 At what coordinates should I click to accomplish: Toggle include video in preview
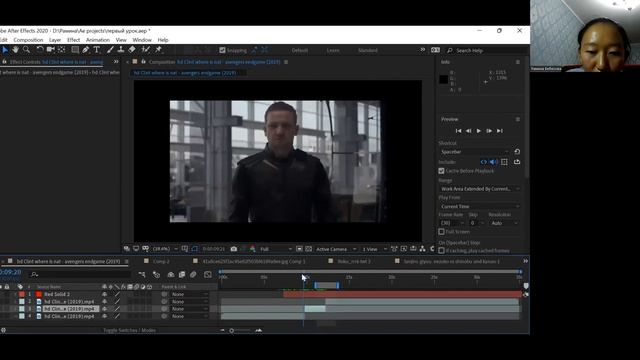click(x=484, y=162)
